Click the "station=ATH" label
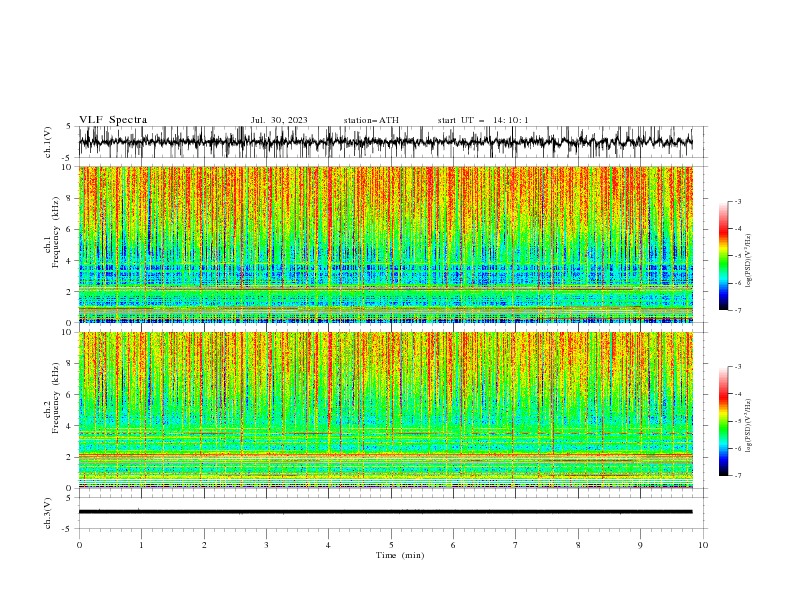Screen dimensions: 792x612 click(371, 120)
